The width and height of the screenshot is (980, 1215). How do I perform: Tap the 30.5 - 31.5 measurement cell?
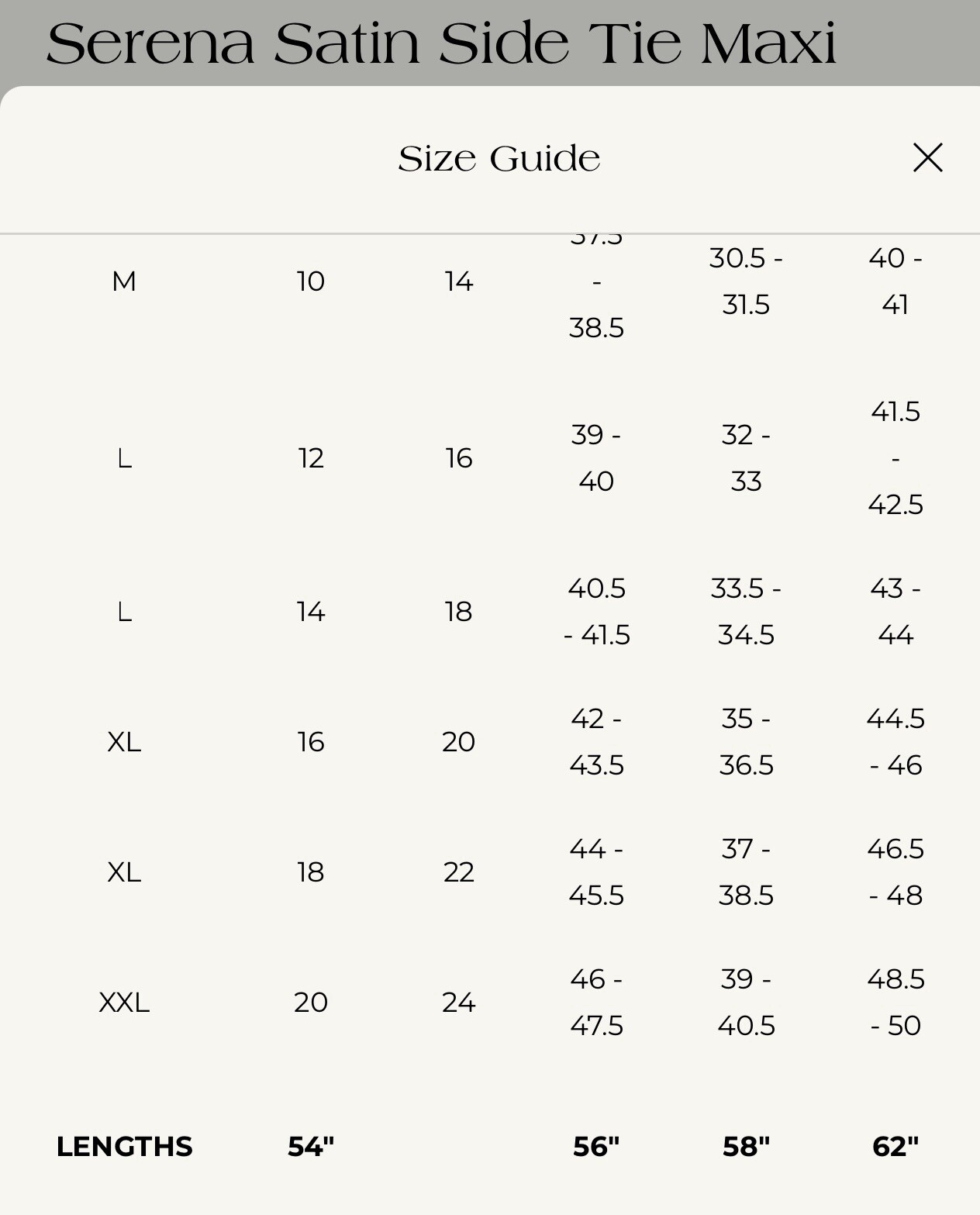click(x=746, y=281)
